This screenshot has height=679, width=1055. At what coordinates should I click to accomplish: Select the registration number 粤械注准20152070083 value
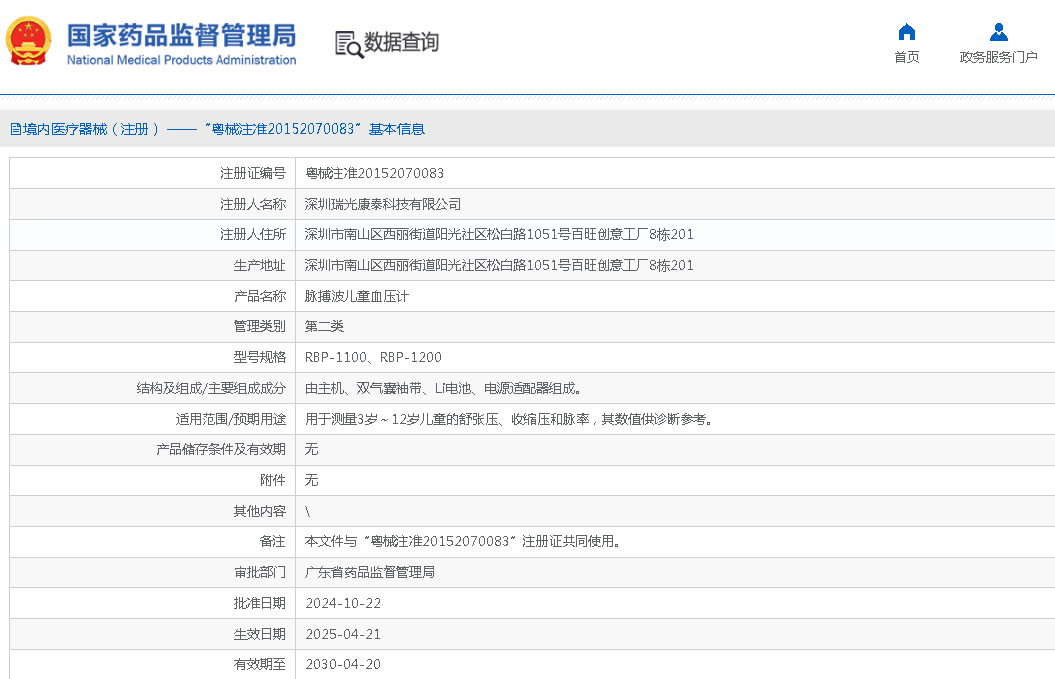[x=374, y=173]
